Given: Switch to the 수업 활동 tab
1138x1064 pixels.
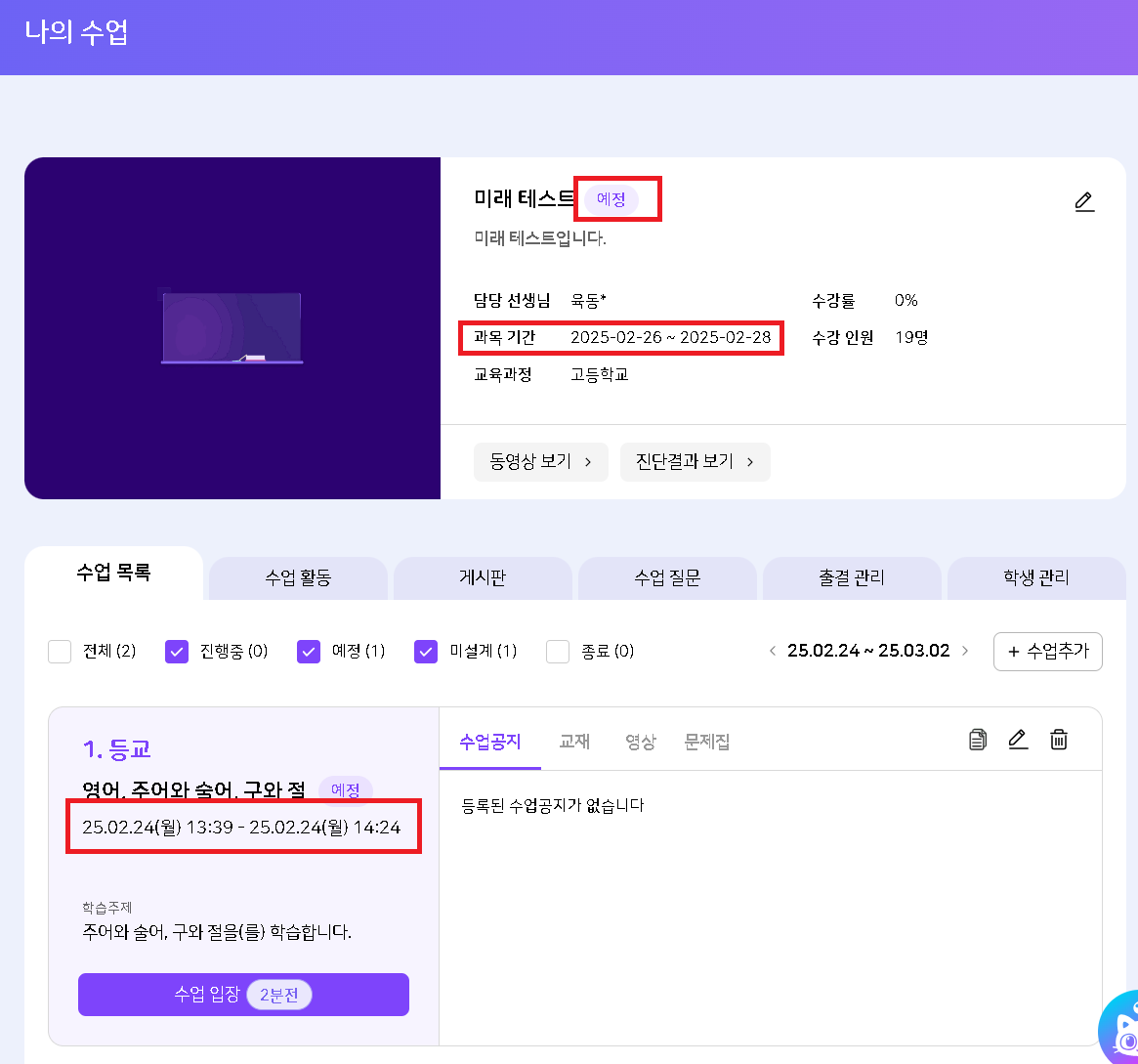Looking at the screenshot, I should (298, 577).
